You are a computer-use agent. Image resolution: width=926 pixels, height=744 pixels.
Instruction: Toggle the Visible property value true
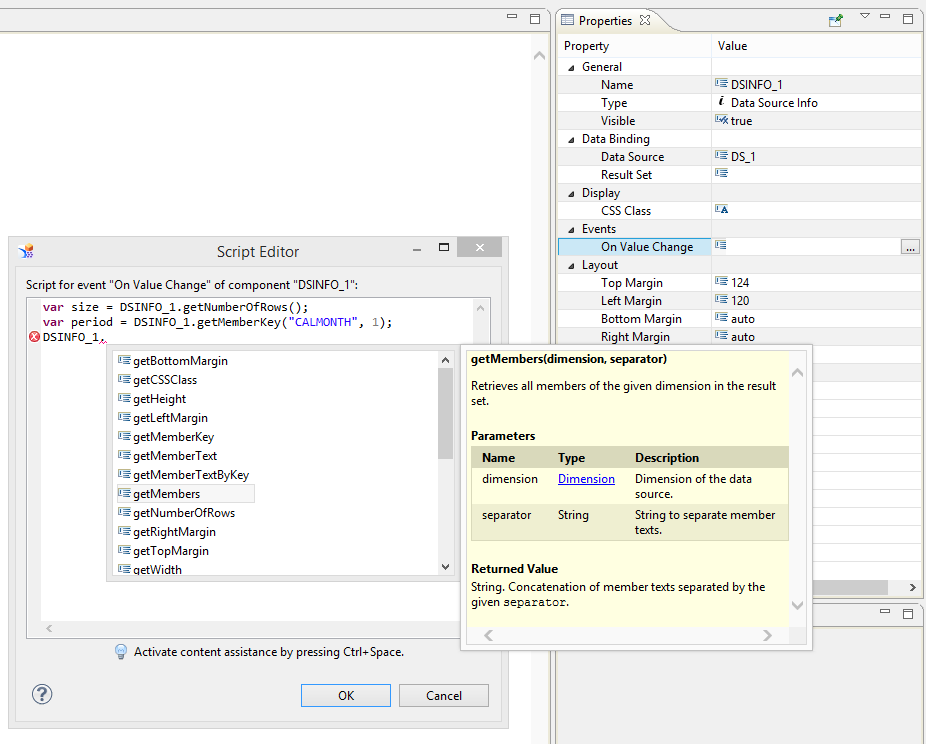[x=741, y=121]
